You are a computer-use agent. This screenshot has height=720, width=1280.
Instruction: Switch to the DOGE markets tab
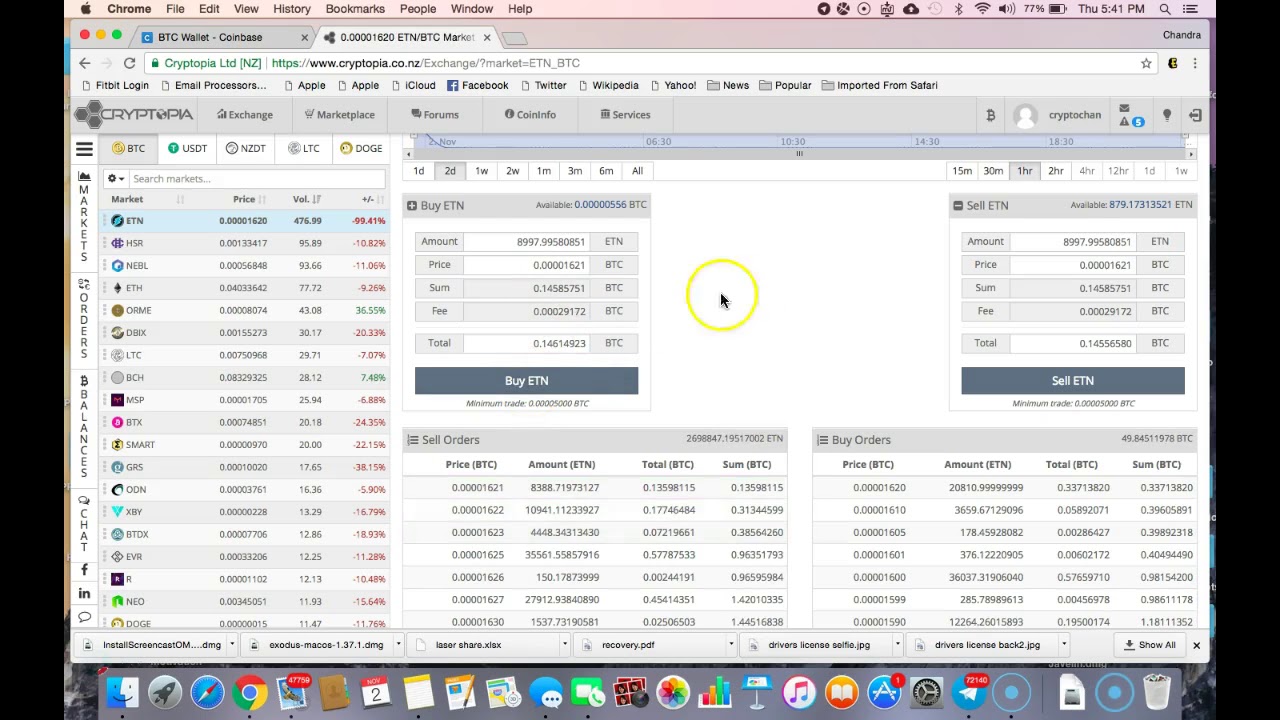pos(361,148)
